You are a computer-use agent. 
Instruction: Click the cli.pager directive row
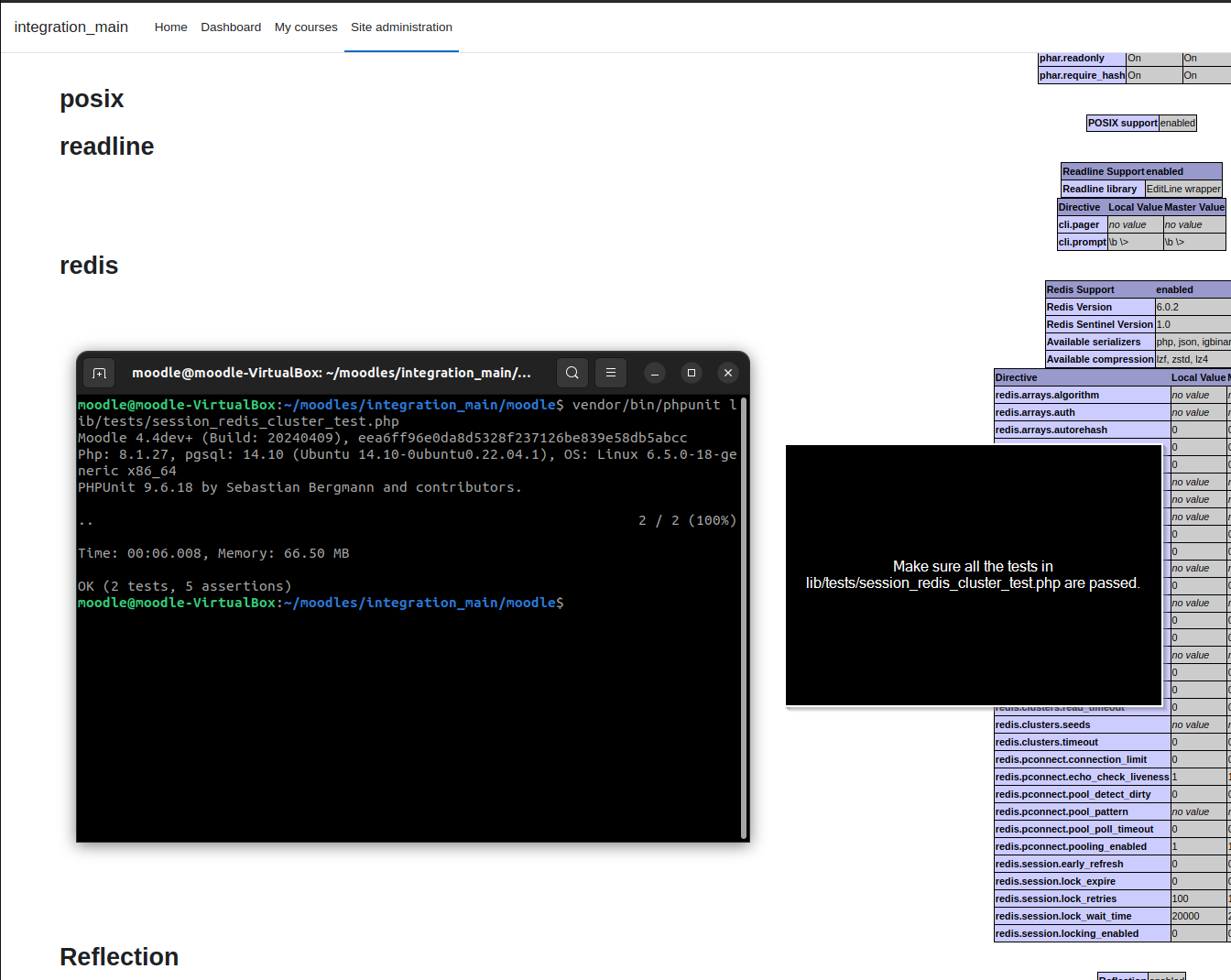point(1141,224)
